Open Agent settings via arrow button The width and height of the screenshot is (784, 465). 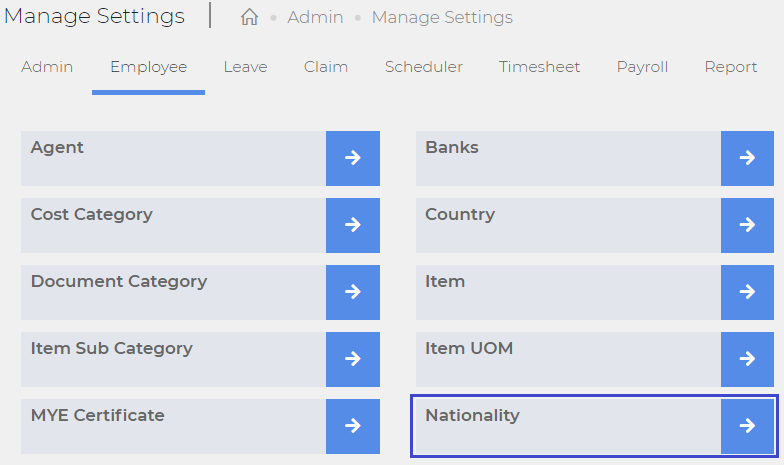point(353,158)
